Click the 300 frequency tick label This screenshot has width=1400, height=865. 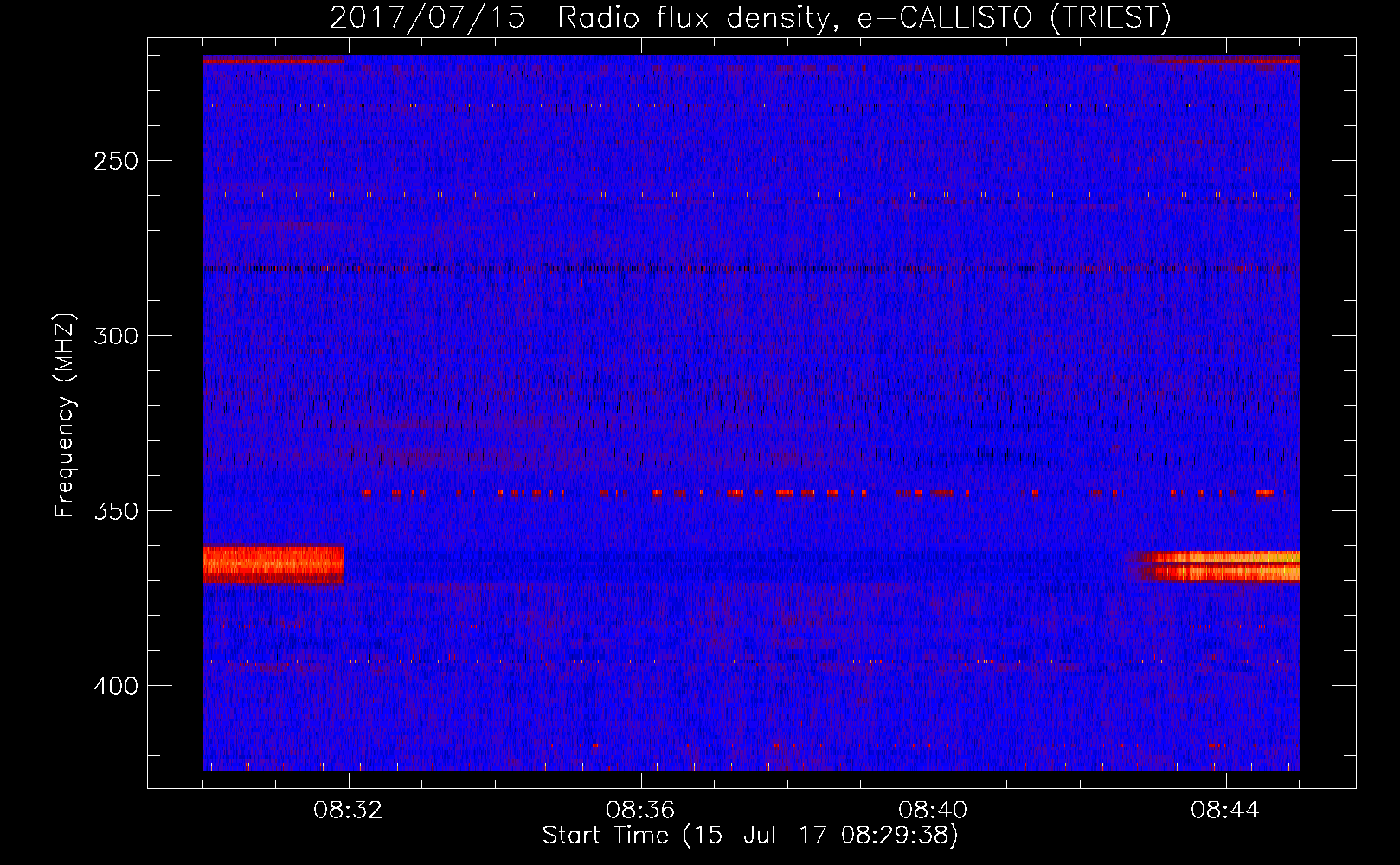[116, 336]
